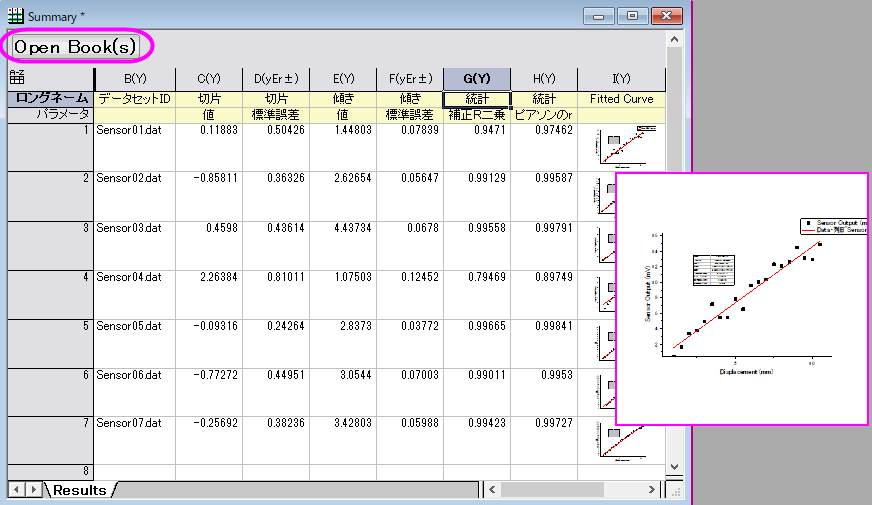This screenshot has width=872, height=505.
Task: Click the ピアソンのr parameter cell
Action: [544, 115]
